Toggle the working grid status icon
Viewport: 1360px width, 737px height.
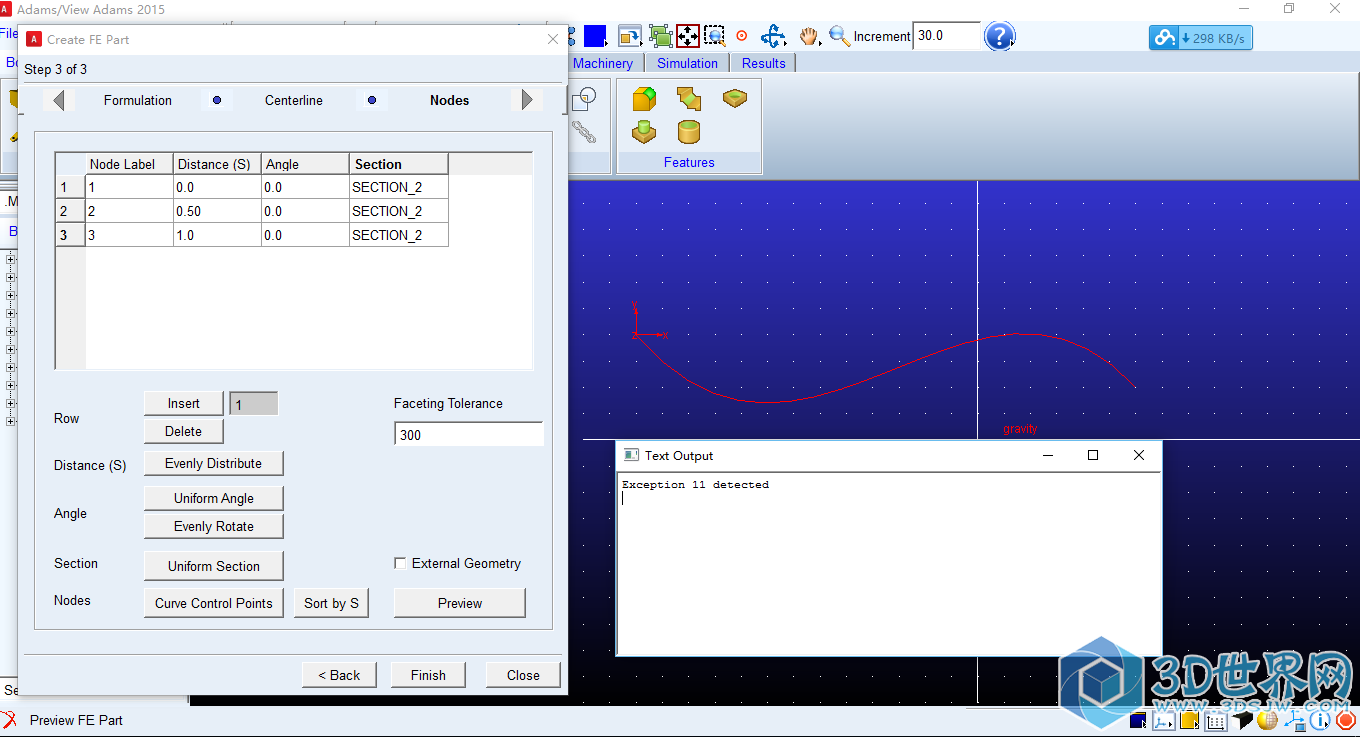tap(1215, 720)
